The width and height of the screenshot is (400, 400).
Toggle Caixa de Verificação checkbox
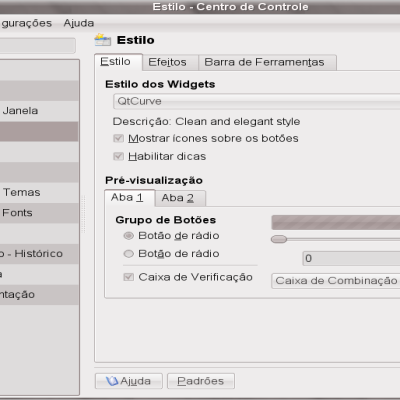(x=129, y=277)
